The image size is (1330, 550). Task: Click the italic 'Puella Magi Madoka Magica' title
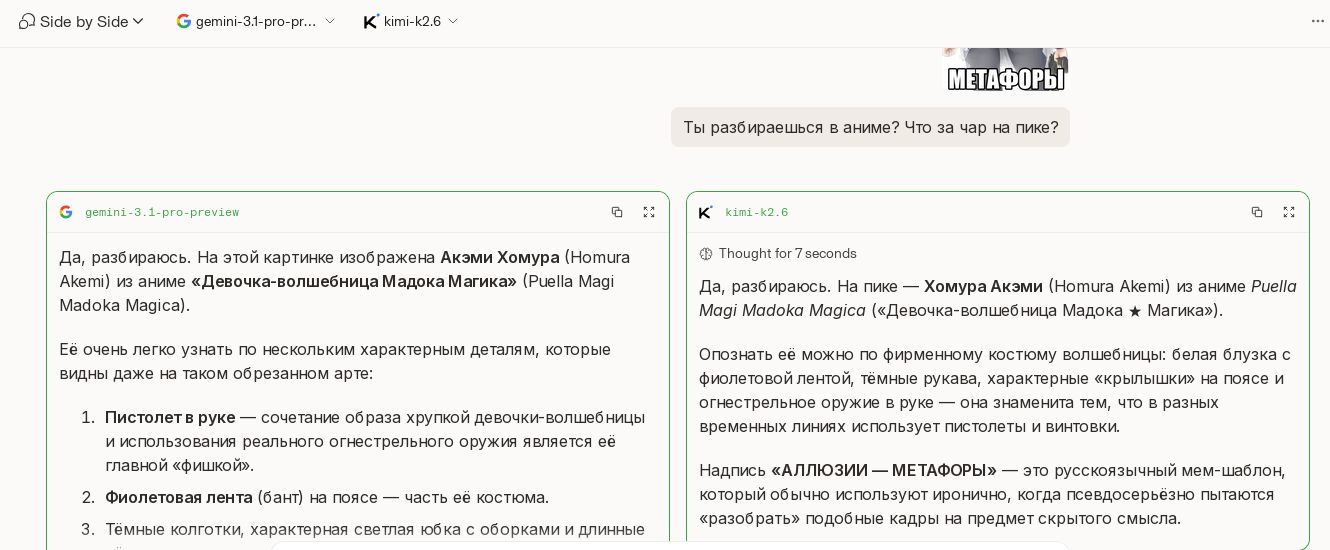(998, 298)
